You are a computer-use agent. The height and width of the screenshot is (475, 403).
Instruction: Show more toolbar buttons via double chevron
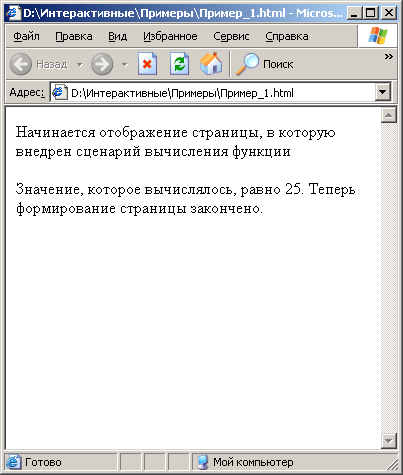click(x=388, y=56)
